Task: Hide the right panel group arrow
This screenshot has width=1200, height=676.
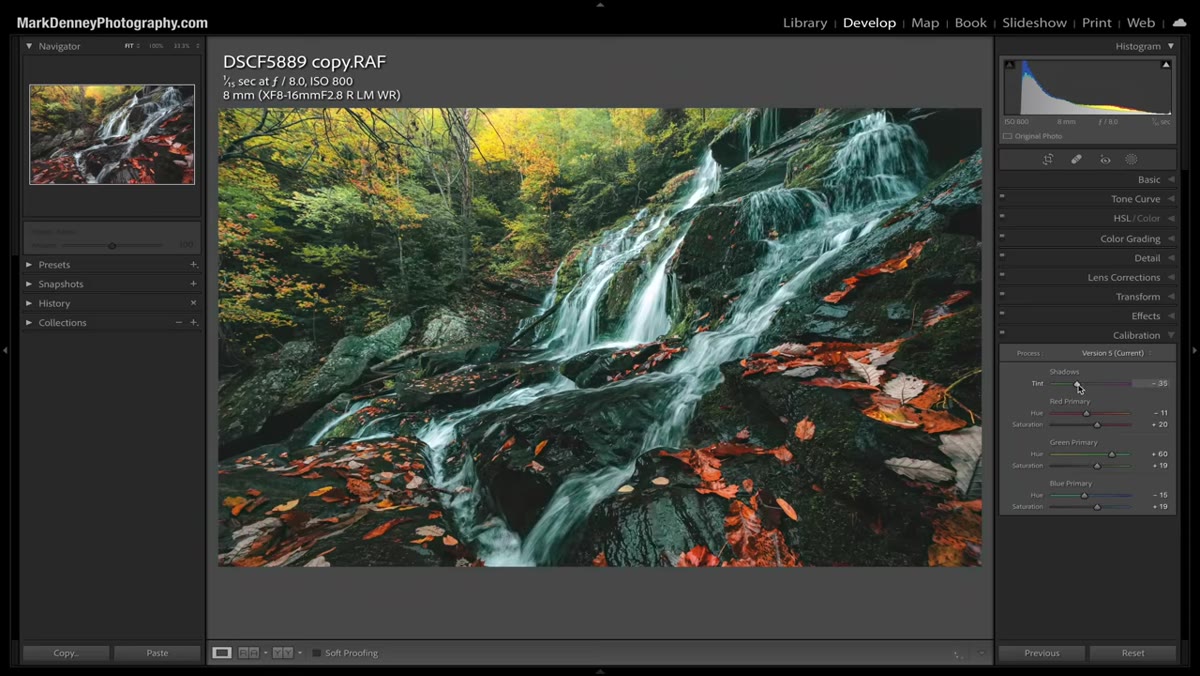Action: click(x=1195, y=351)
